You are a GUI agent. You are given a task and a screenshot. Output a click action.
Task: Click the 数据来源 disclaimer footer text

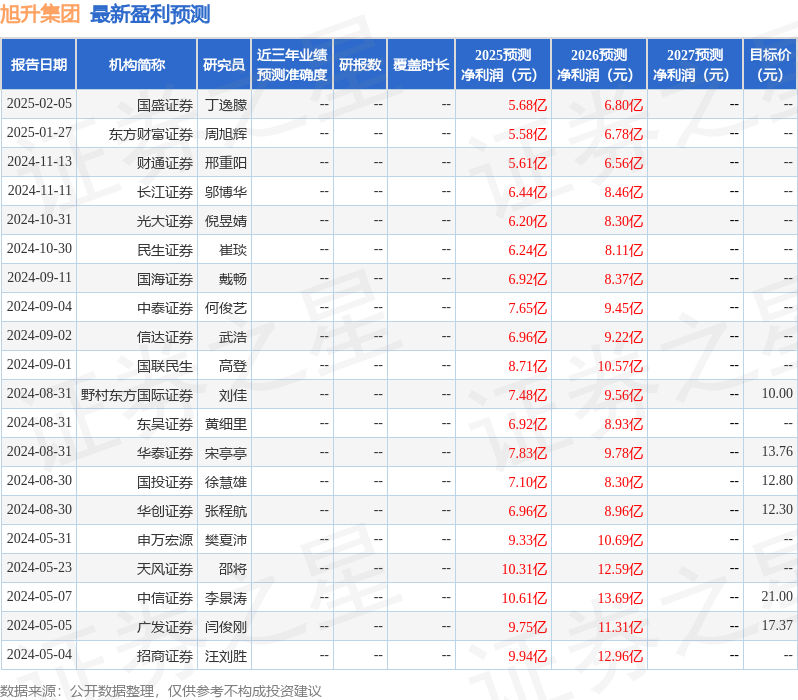(161, 691)
